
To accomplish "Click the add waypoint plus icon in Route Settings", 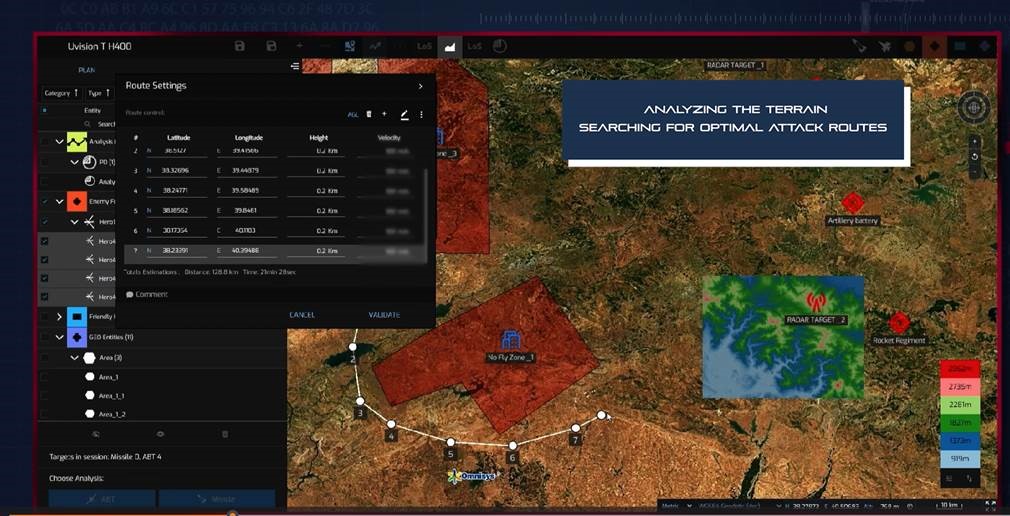I will [384, 115].
